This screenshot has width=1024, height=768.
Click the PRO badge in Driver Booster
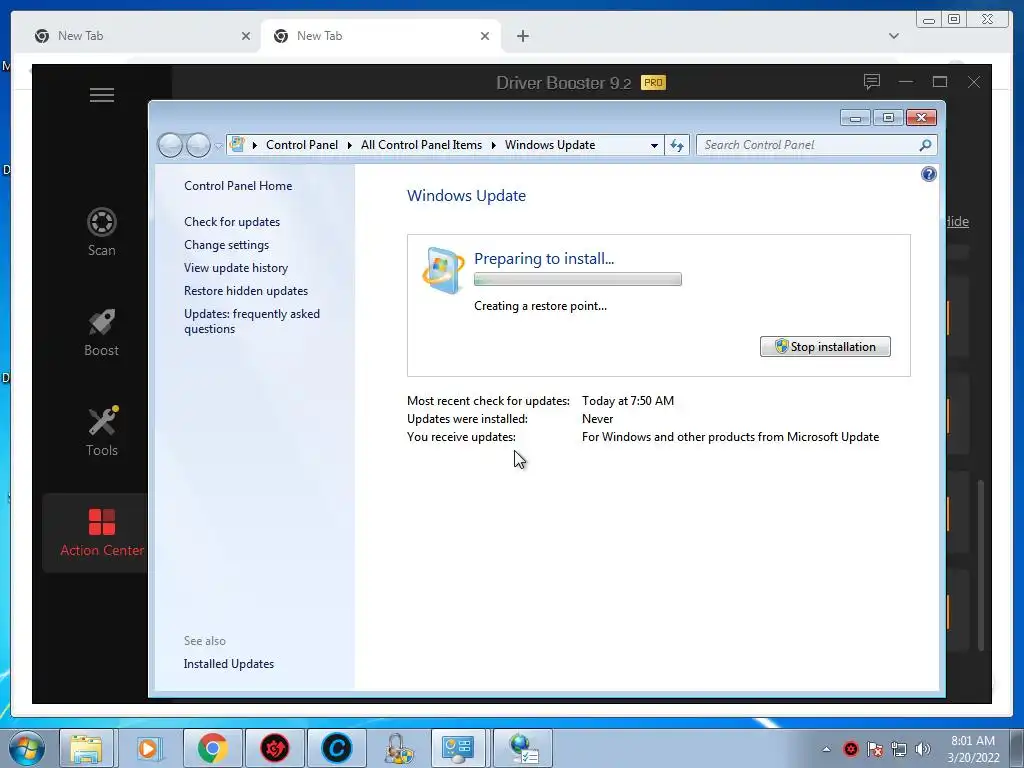653,82
